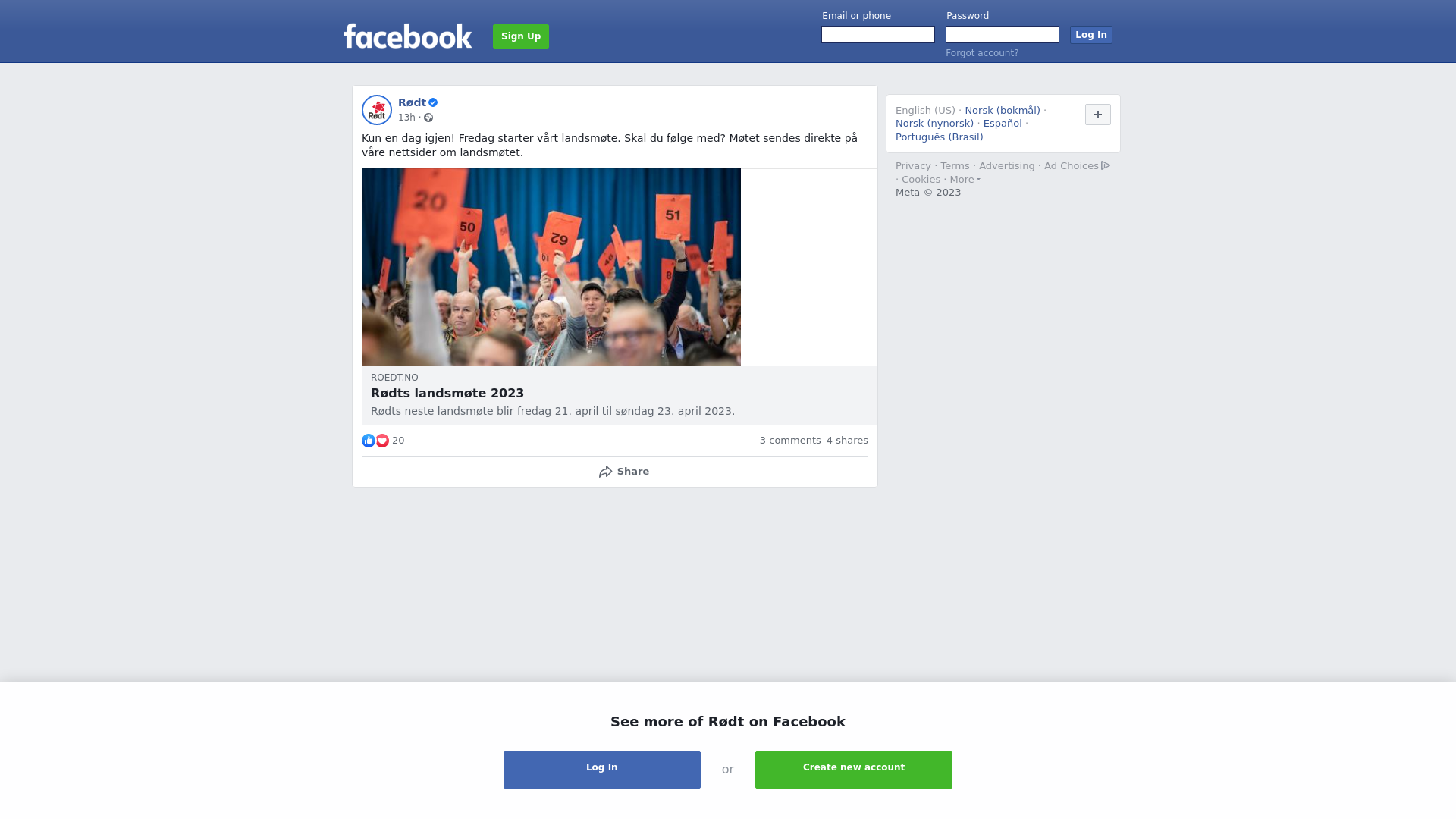Viewport: 1456px width, 819px height.
Task: Click Forgot account? link
Action: 982,53
